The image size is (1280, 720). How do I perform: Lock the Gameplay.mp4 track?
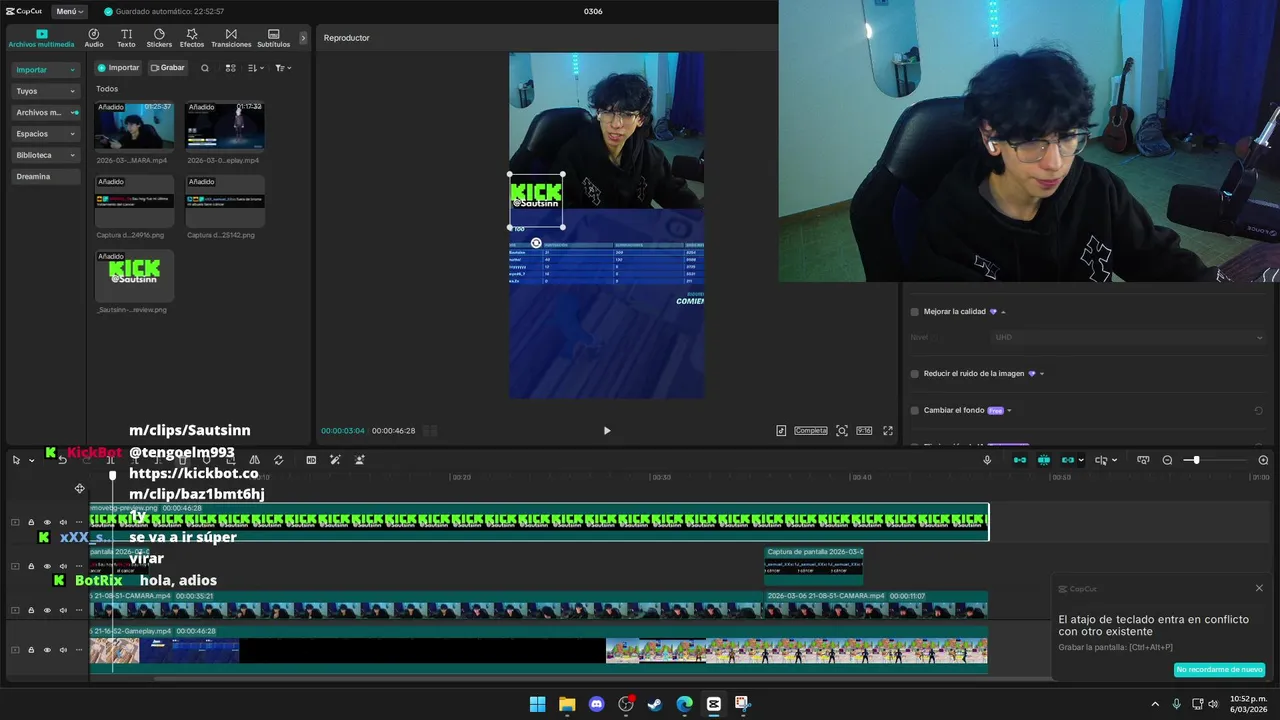point(31,650)
